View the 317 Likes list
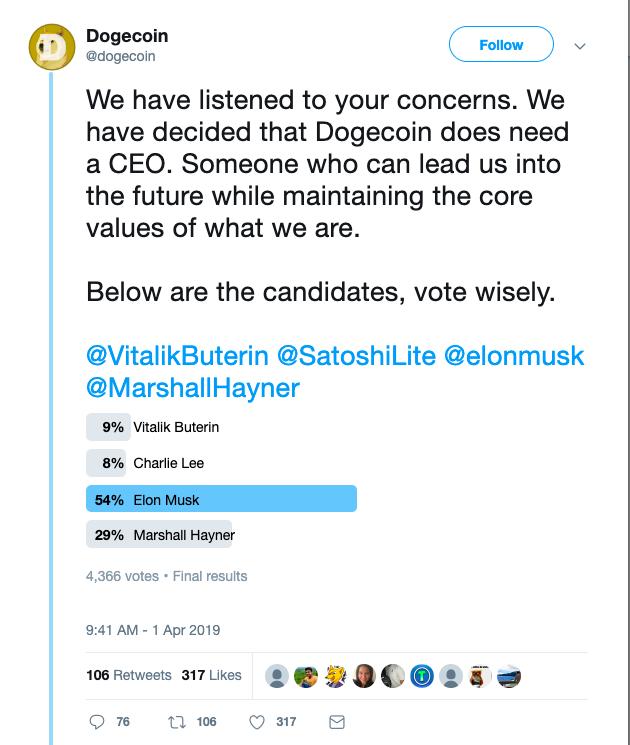 point(211,675)
